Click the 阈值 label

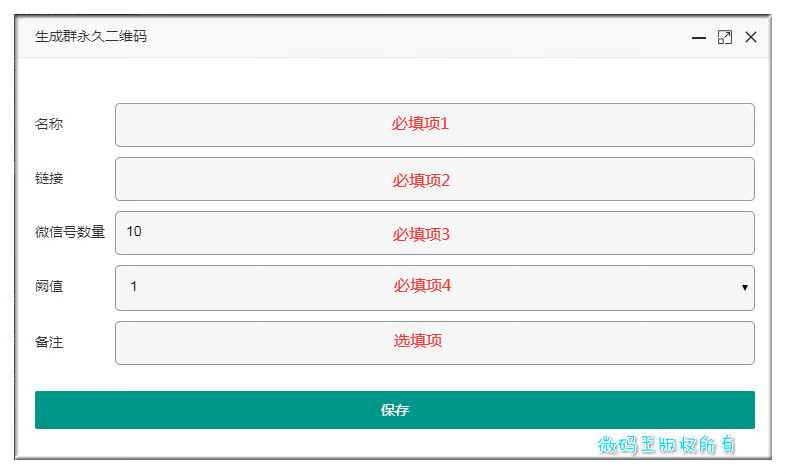(x=49, y=286)
